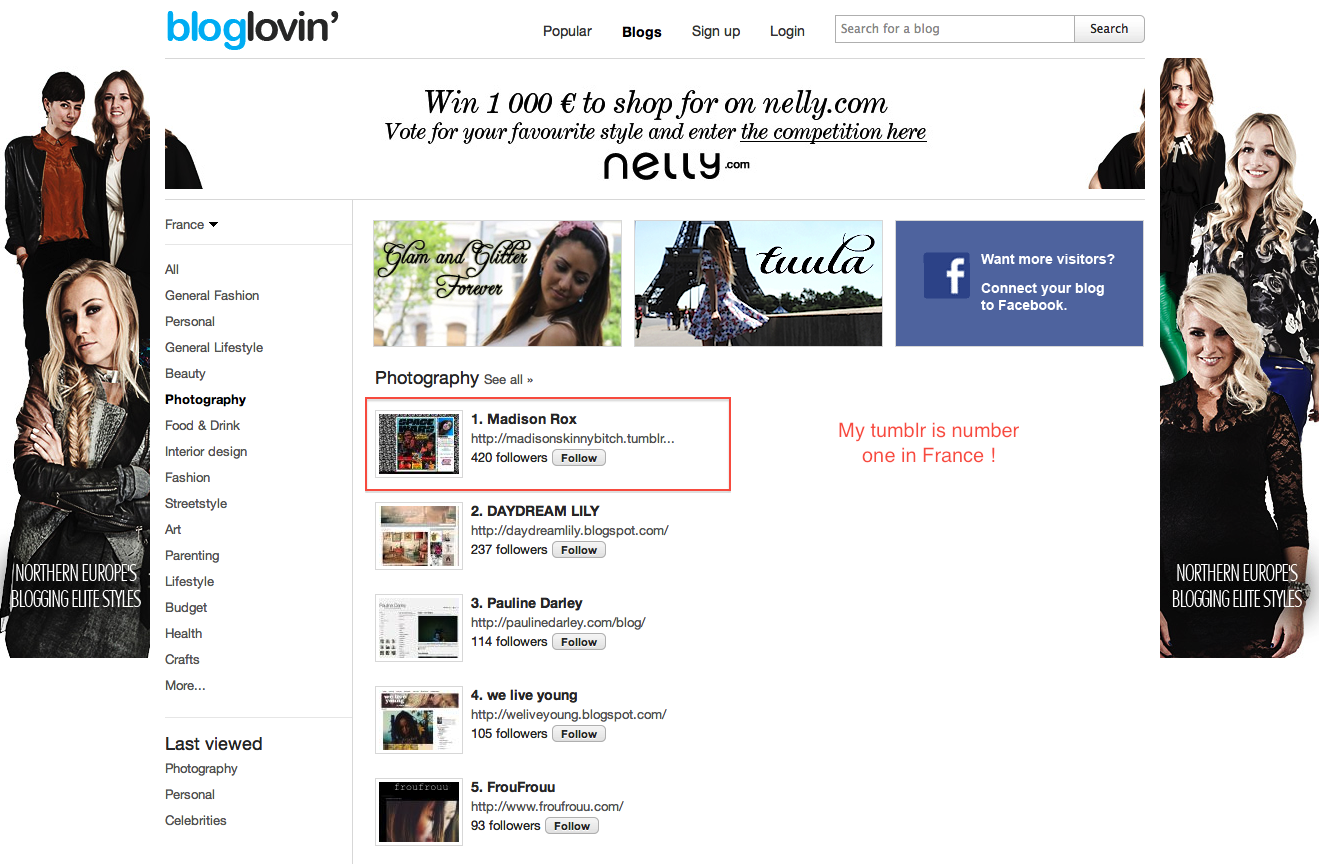Image resolution: width=1319 pixels, height=864 pixels.
Task: Focus the Search for a blog field
Action: 954,29
